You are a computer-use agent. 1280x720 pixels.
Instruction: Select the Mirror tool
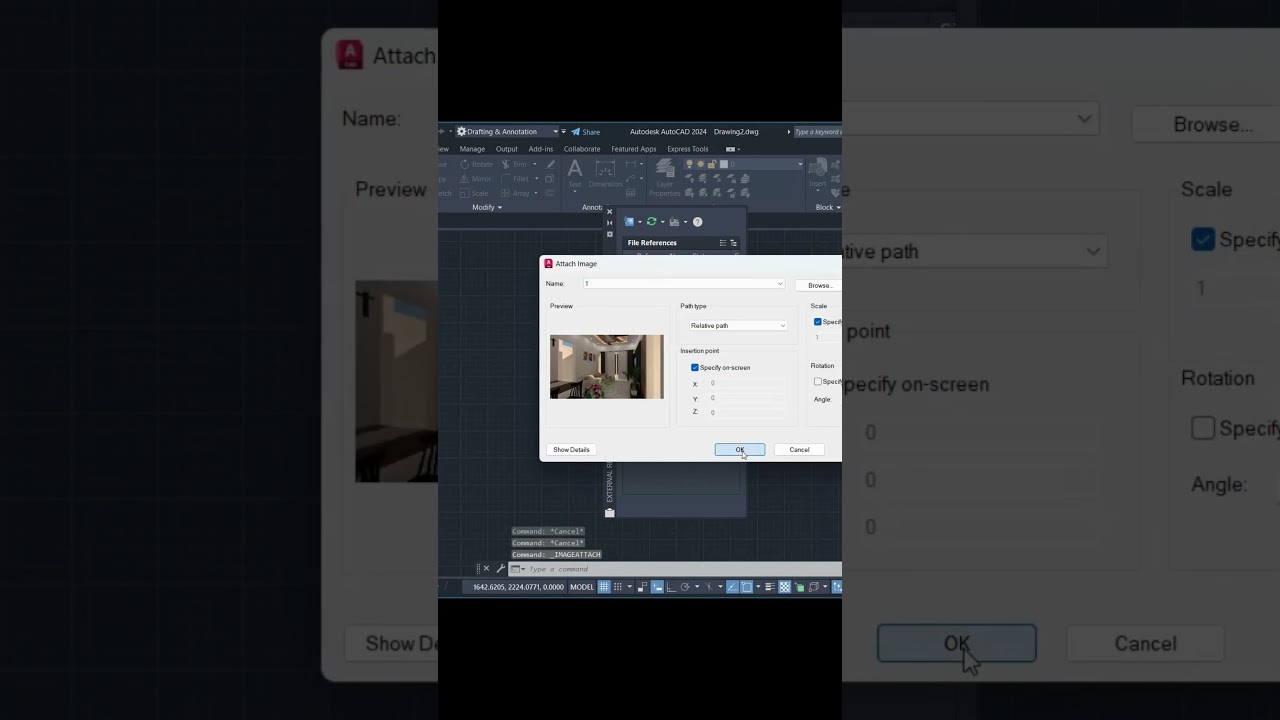pyautogui.click(x=474, y=179)
